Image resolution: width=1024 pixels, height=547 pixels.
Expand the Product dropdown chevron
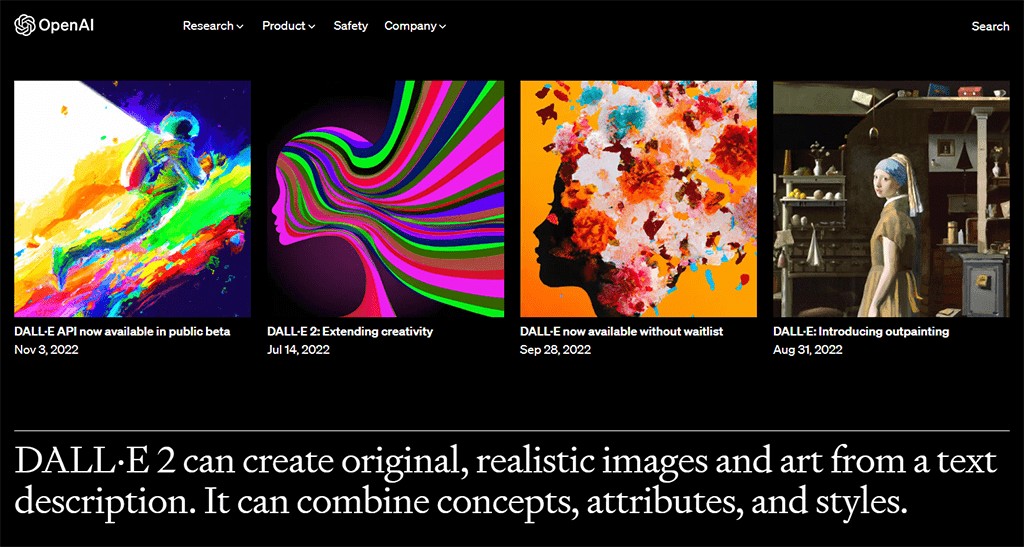click(x=312, y=27)
